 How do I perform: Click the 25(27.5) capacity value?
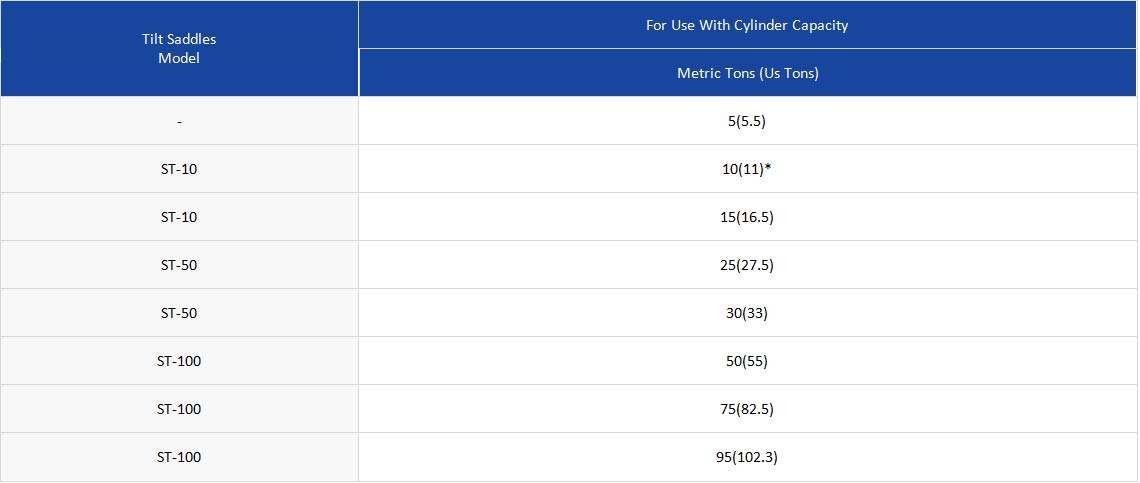[x=747, y=265]
